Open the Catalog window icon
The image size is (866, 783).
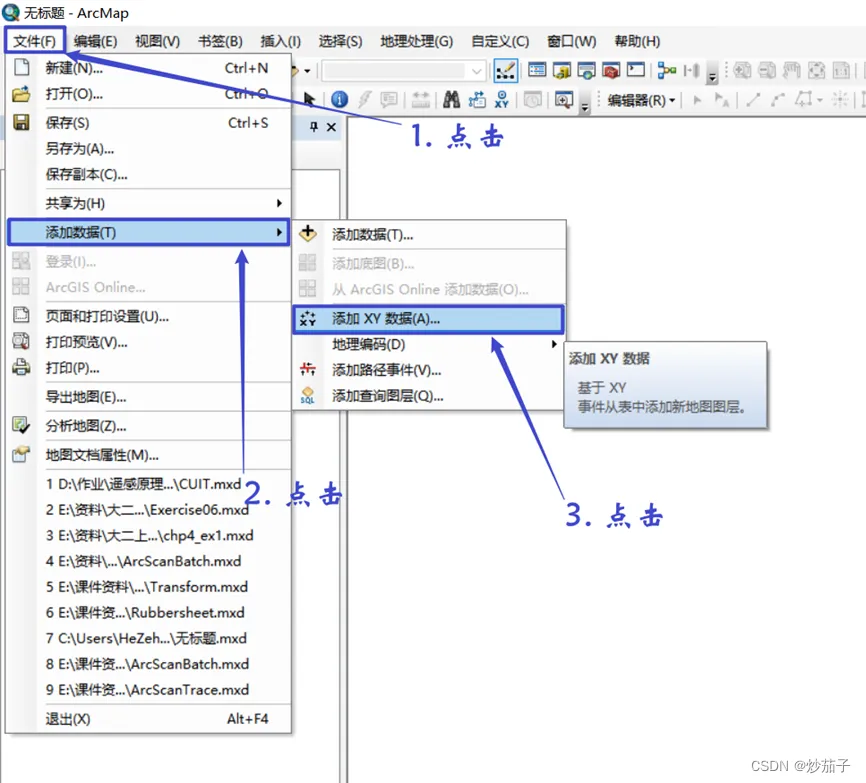562,70
